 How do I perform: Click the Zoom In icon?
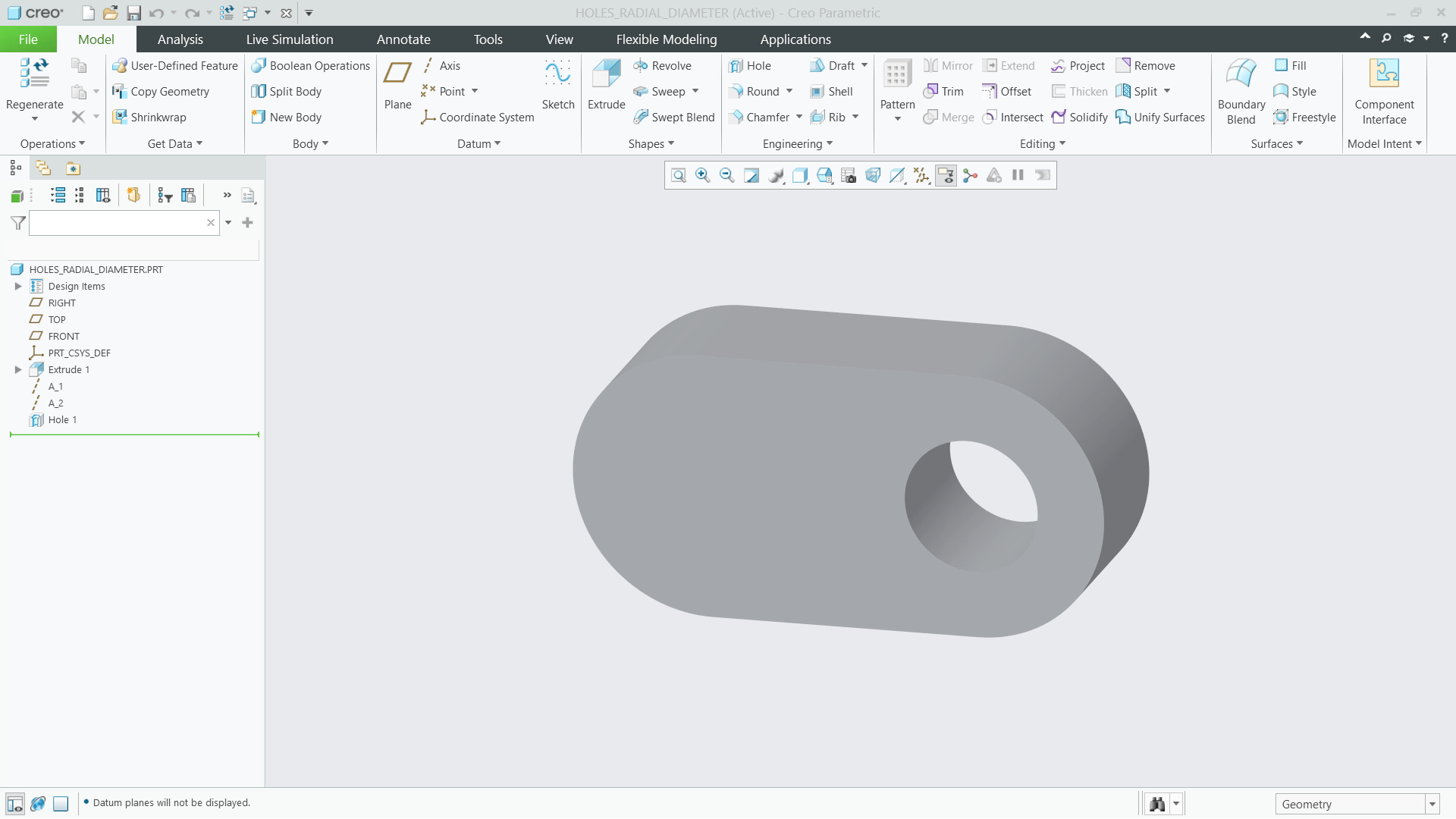click(703, 176)
